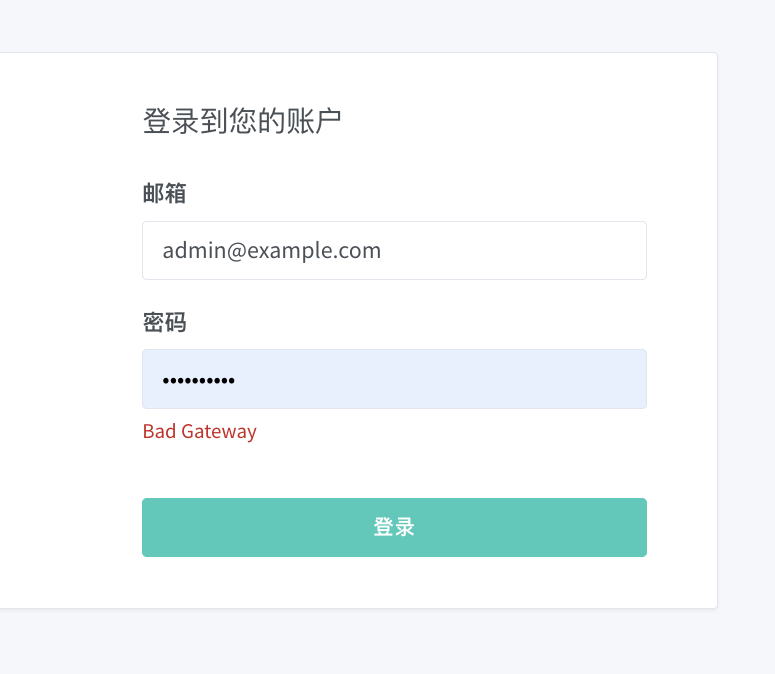Click the masked password dots
The width and height of the screenshot is (775, 674).
tap(198, 380)
